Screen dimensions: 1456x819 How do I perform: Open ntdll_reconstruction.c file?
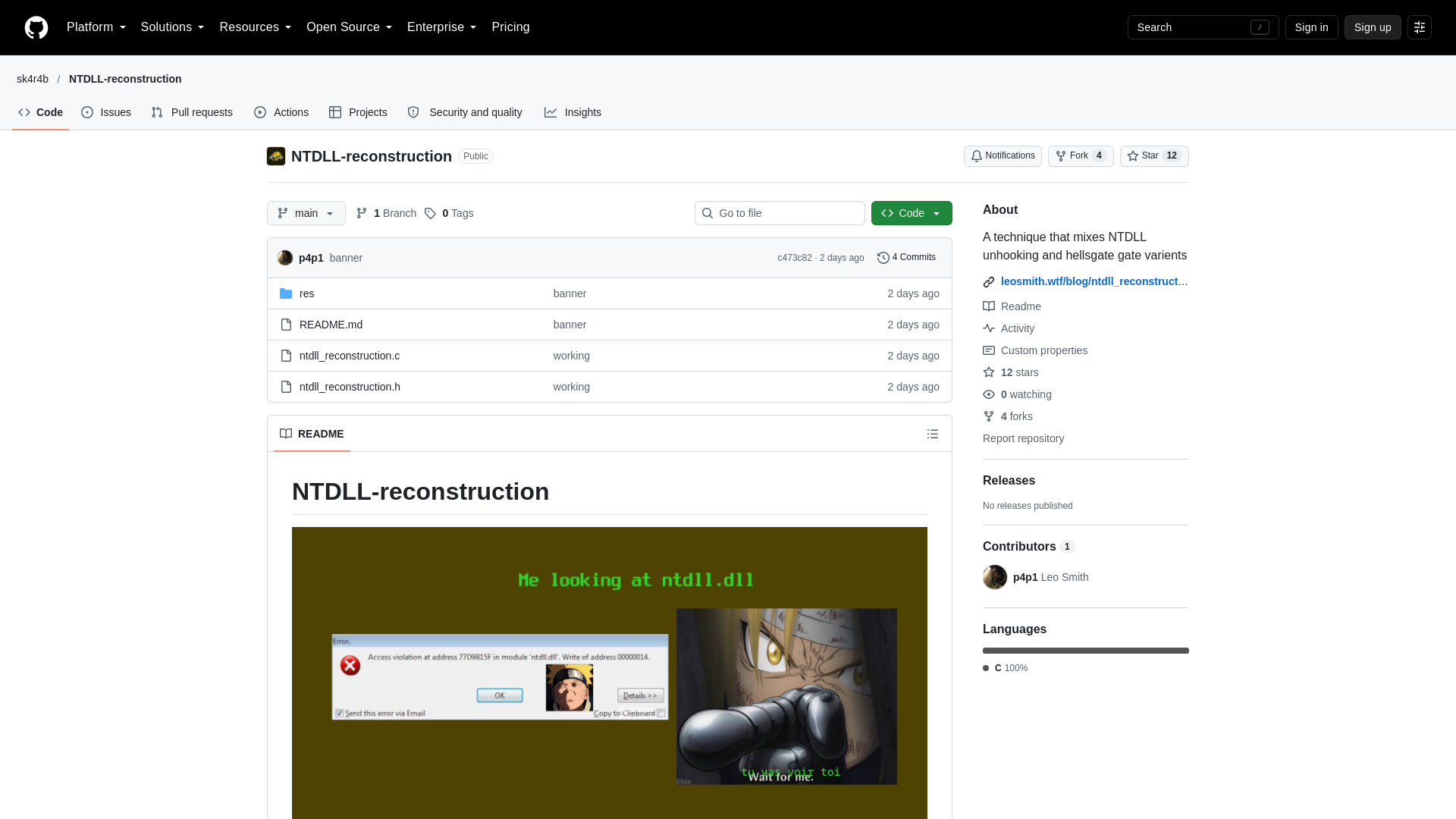(x=350, y=356)
